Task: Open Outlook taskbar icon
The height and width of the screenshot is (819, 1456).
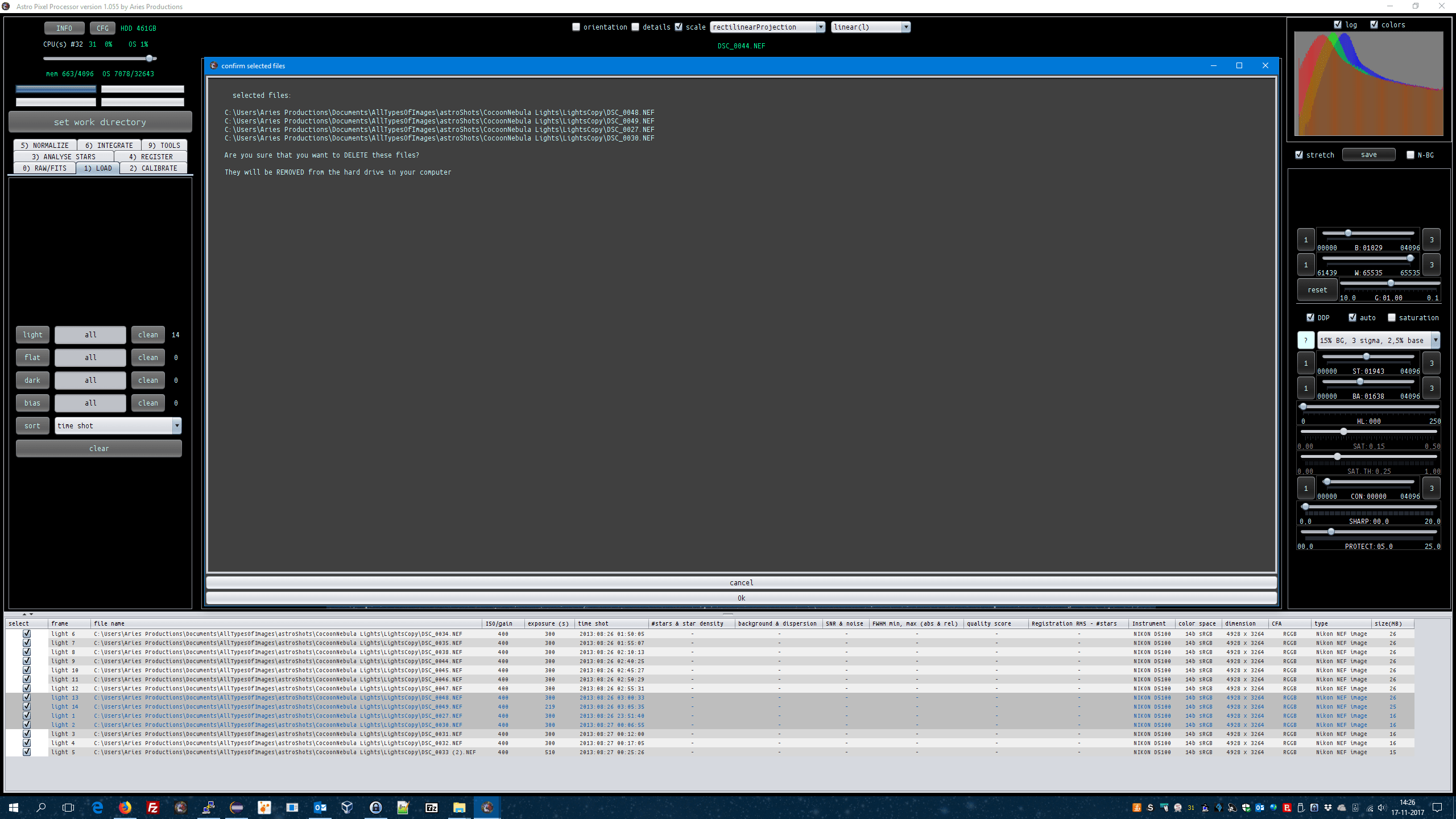Action: coord(320,807)
